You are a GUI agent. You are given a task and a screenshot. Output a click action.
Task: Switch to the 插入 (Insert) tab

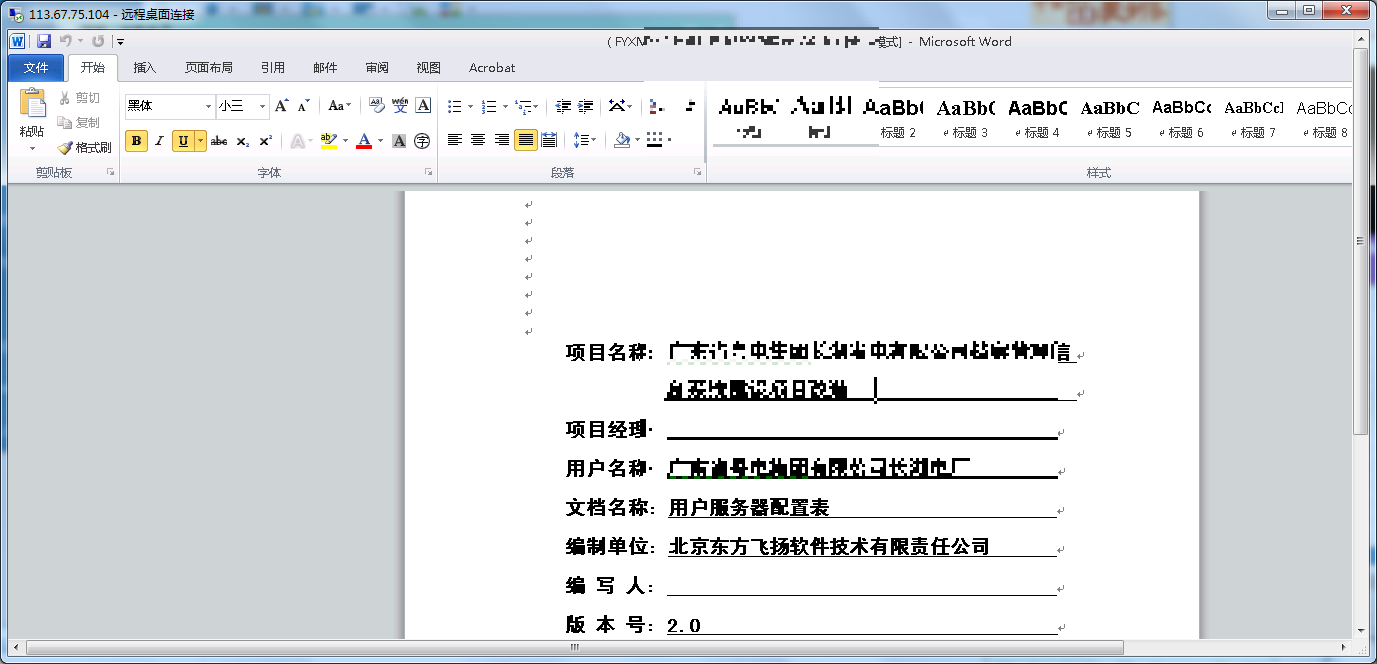coord(145,68)
